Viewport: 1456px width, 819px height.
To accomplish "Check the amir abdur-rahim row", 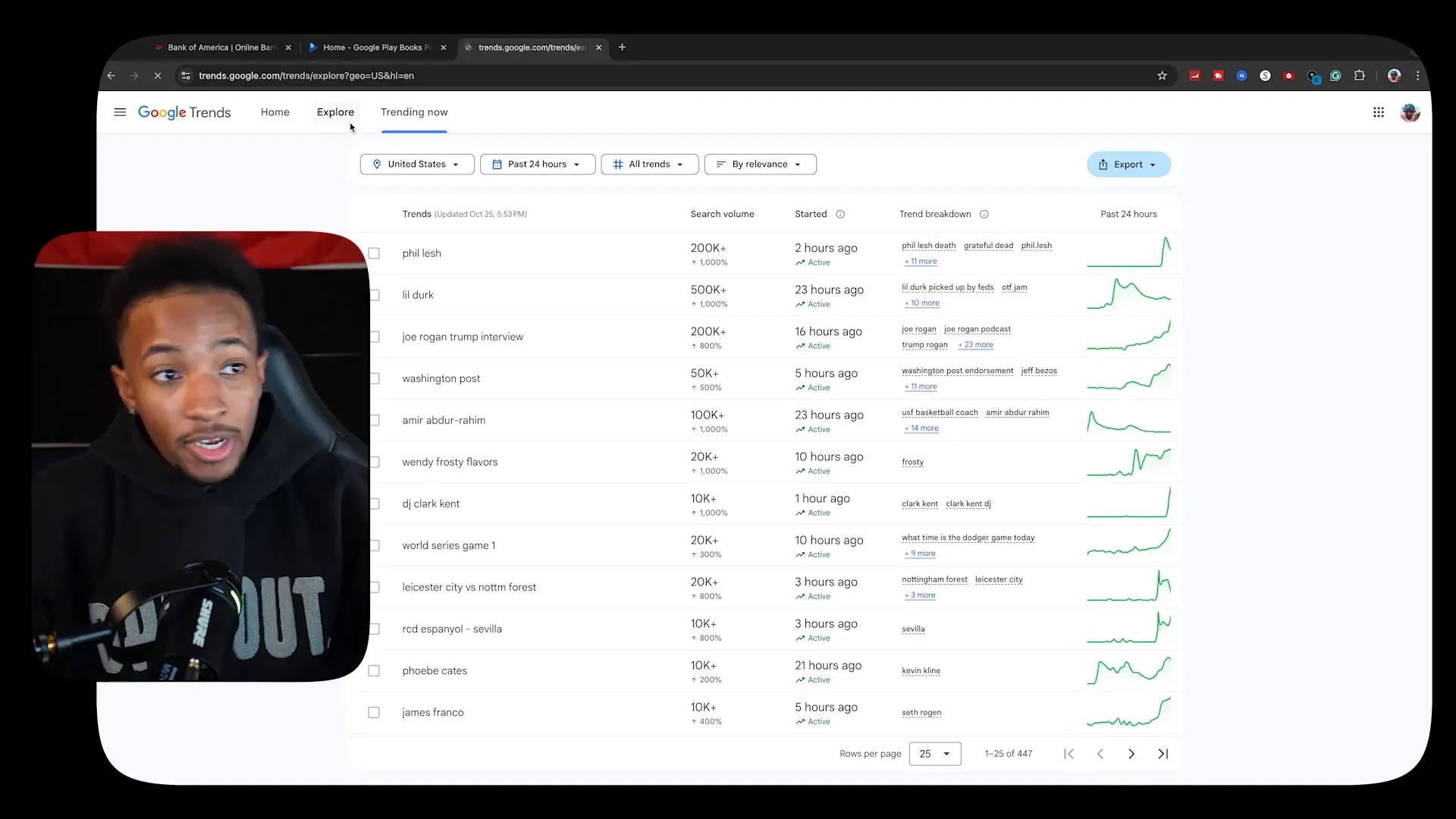I will click(374, 420).
